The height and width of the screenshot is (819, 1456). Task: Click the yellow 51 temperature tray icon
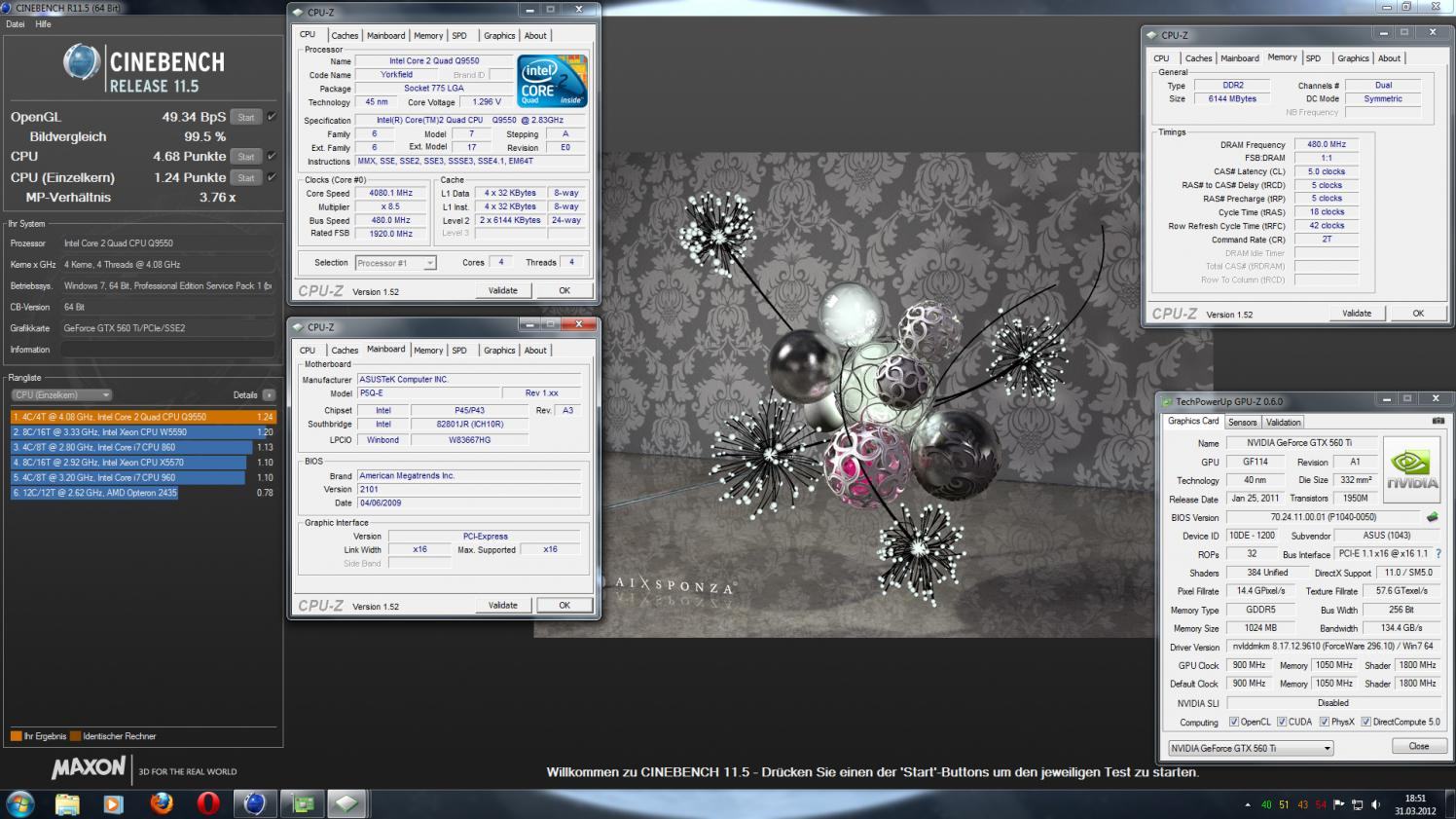pos(1284,804)
